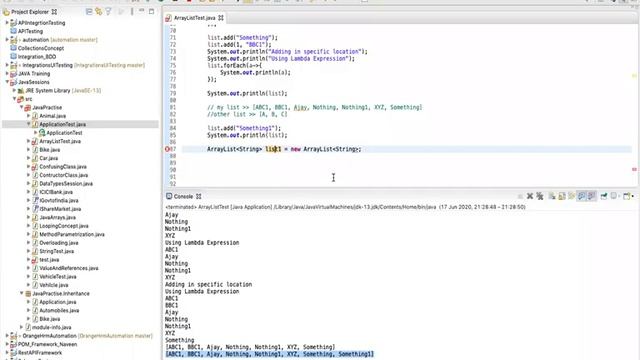This screenshot has height=360, width=640.
Task: Maximize the Project Explorer panel
Action: [151, 11]
